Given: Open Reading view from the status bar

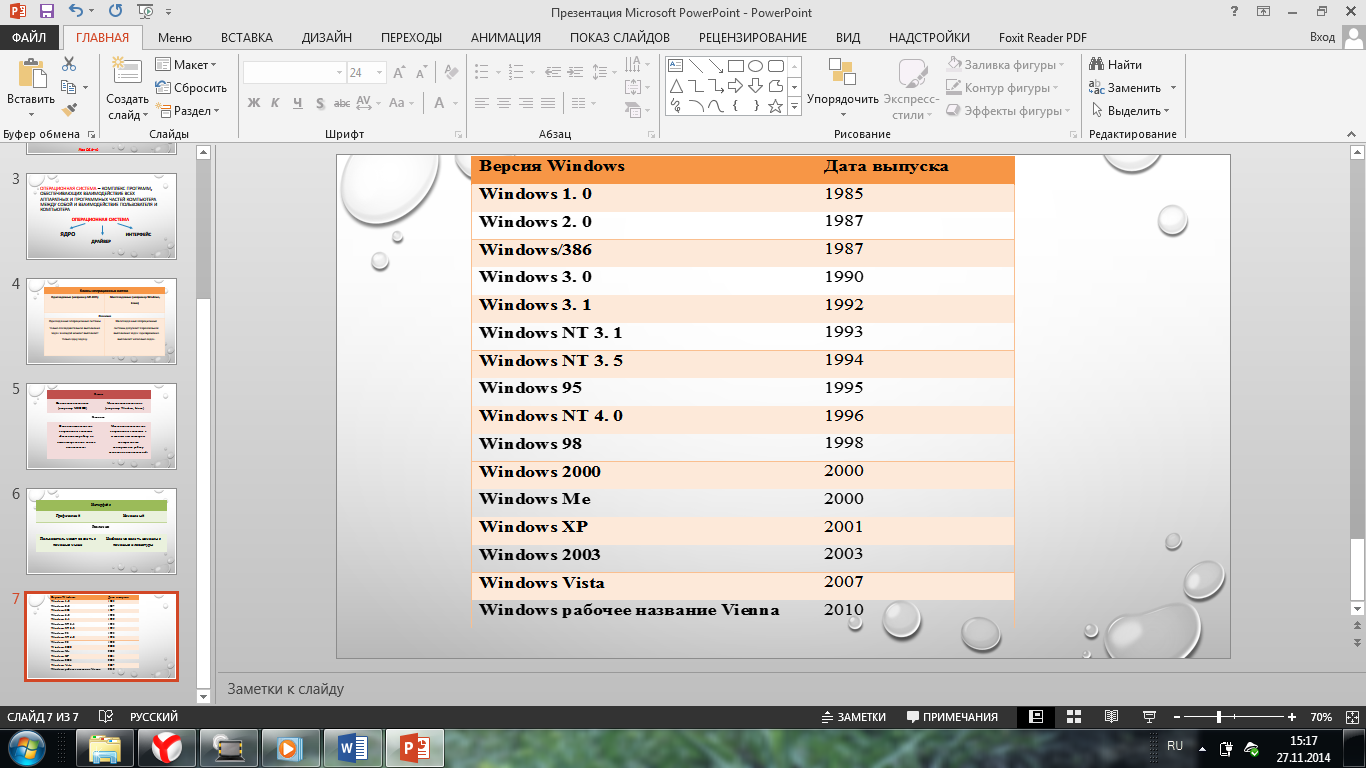Looking at the screenshot, I should point(1111,717).
